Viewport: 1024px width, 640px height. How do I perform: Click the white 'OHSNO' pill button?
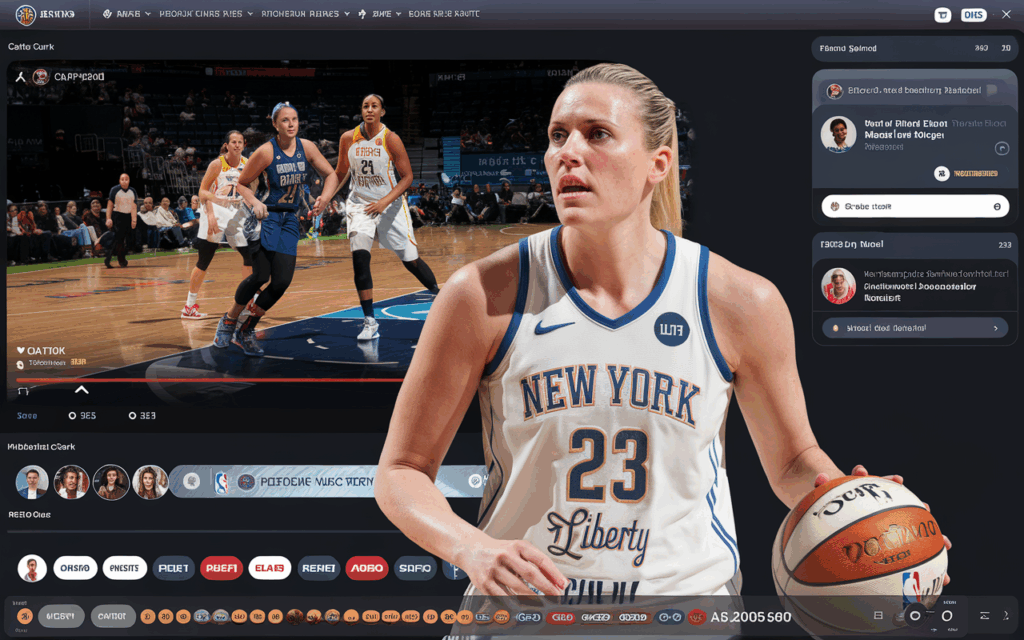tap(75, 568)
